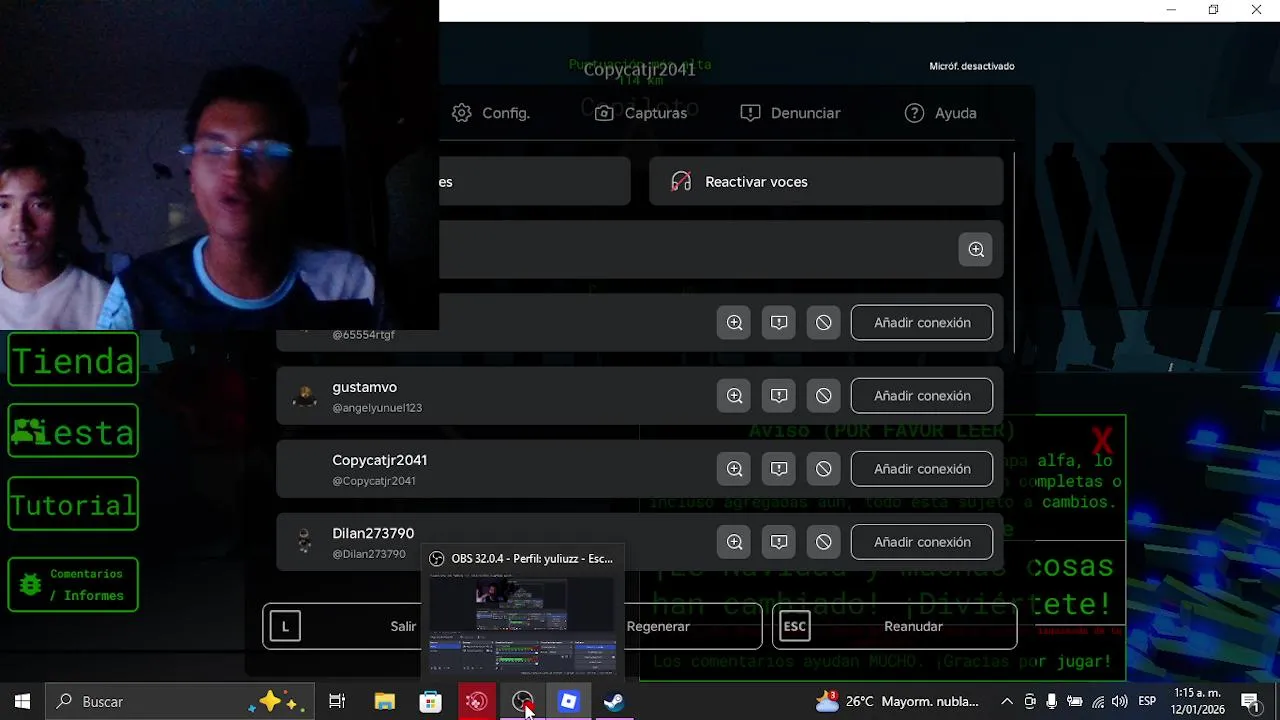This screenshot has width=1280, height=720.
Task: Switch ESP input language
Action: point(1148,702)
